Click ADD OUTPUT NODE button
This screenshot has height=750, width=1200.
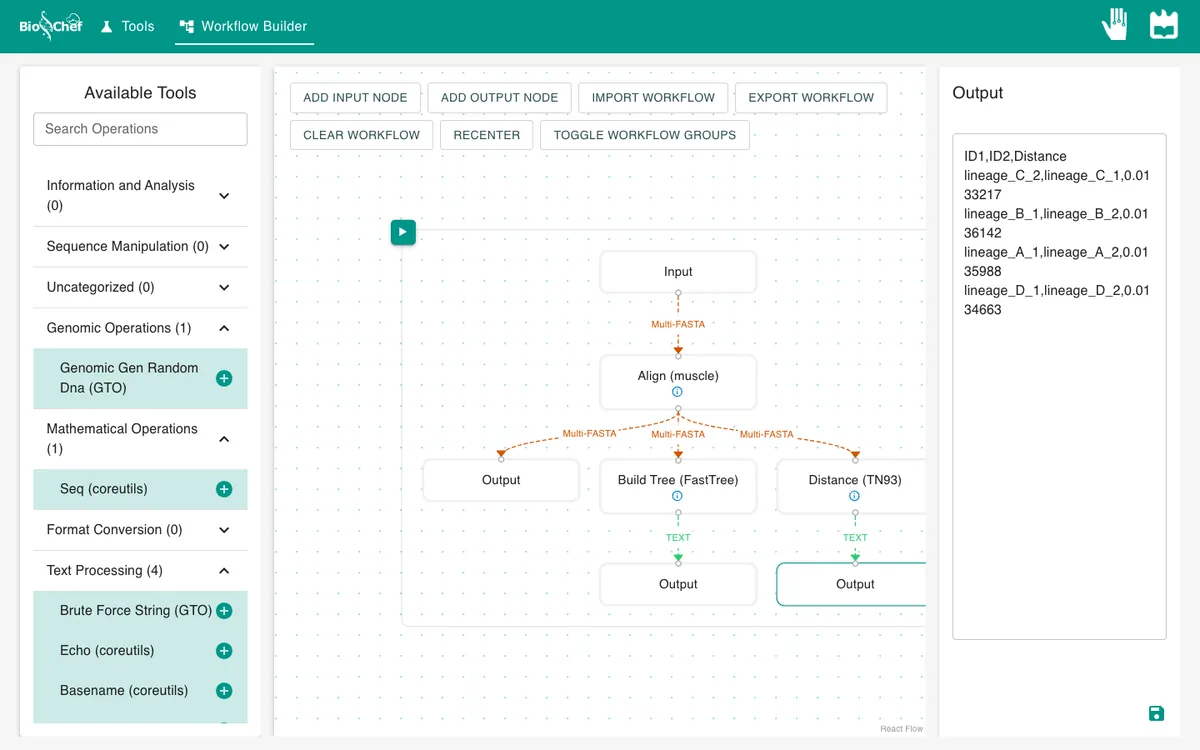500,98
